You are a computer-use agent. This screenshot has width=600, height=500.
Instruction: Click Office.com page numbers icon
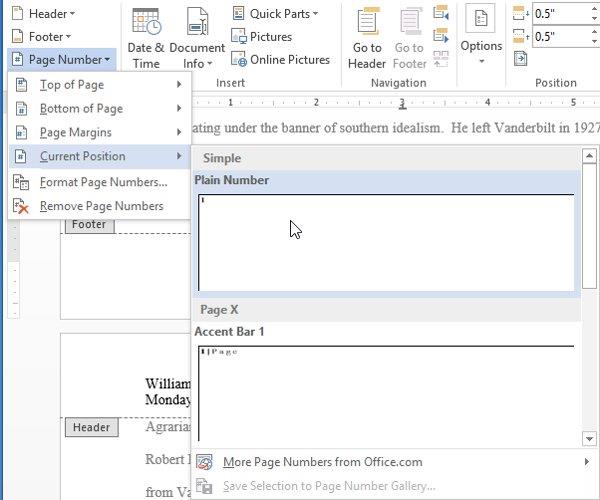pyautogui.click(x=204, y=462)
